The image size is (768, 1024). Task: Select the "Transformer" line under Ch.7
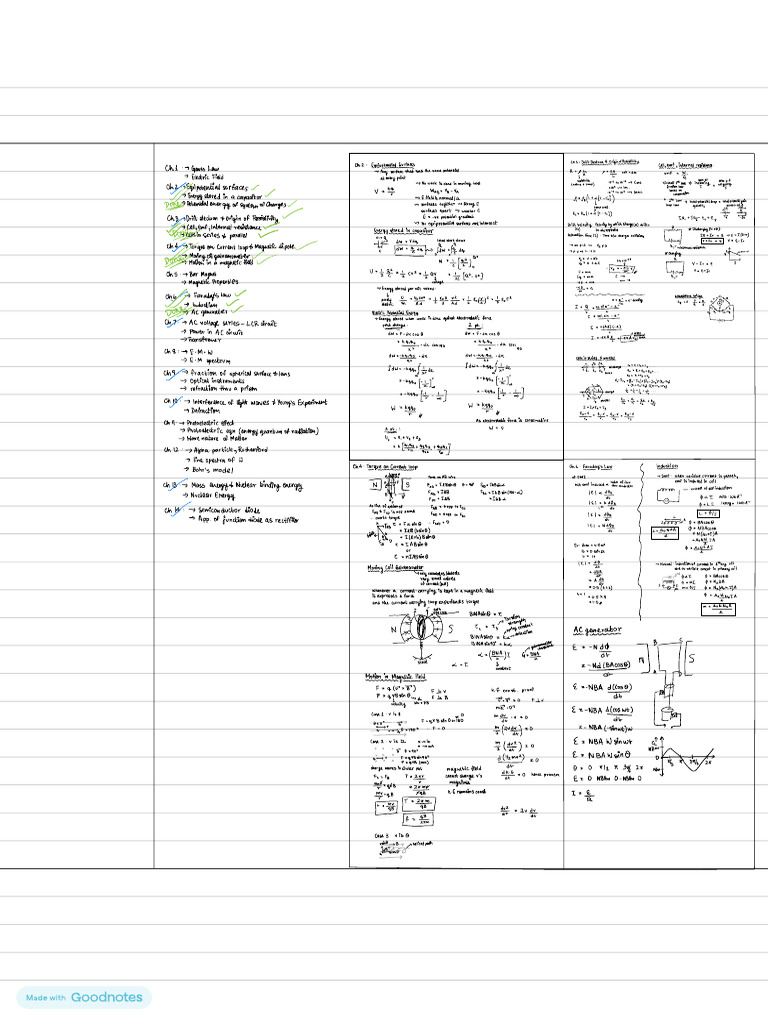point(204,340)
